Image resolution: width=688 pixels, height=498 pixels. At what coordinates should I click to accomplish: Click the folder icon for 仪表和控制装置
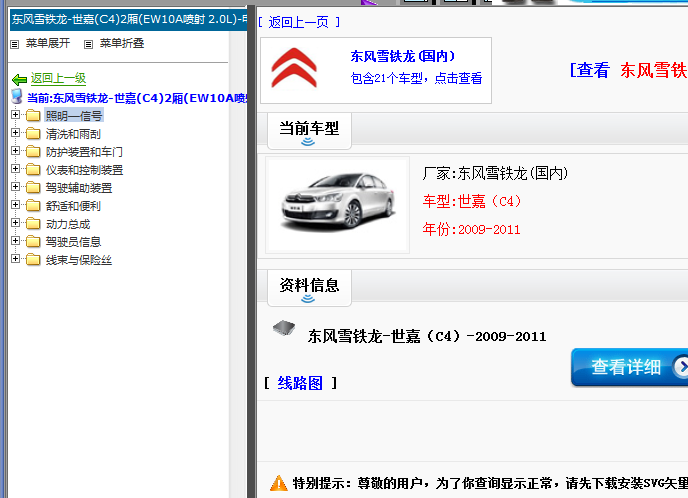33,170
